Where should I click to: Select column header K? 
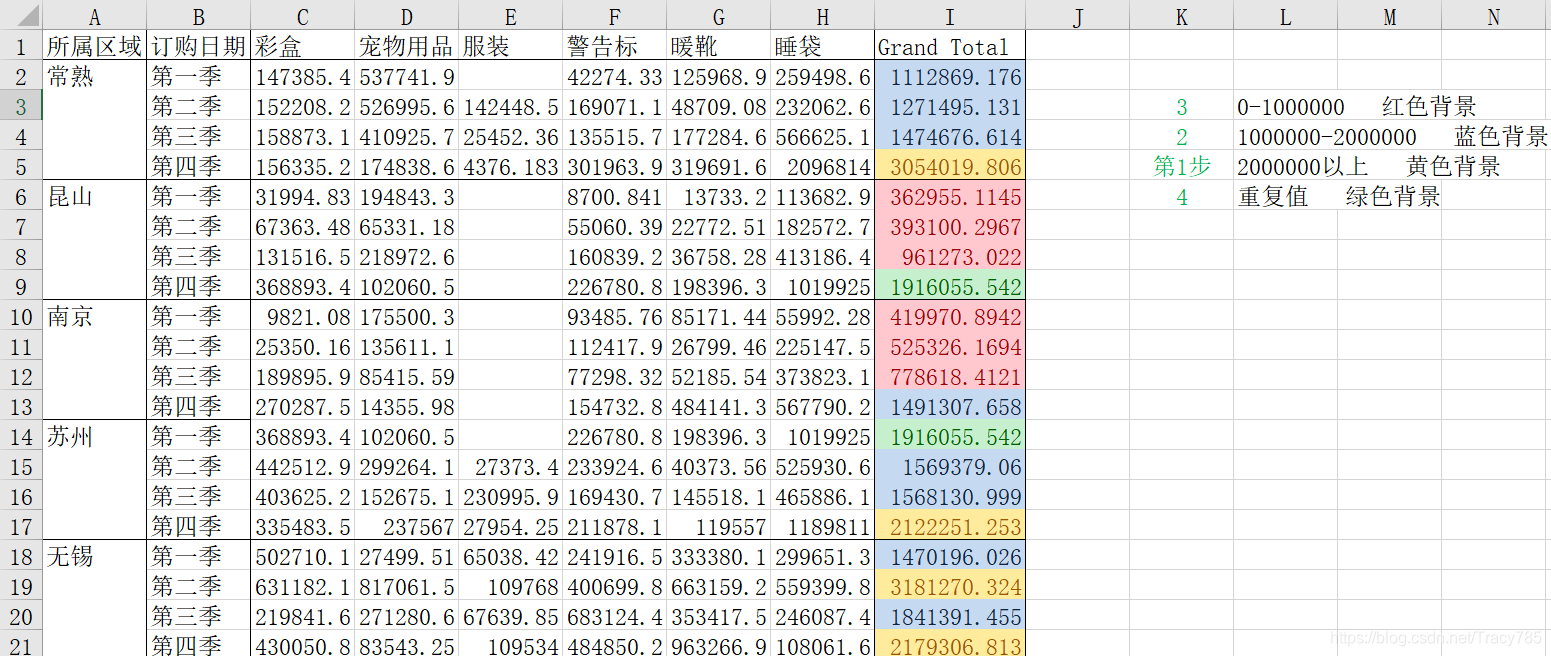(x=1182, y=16)
